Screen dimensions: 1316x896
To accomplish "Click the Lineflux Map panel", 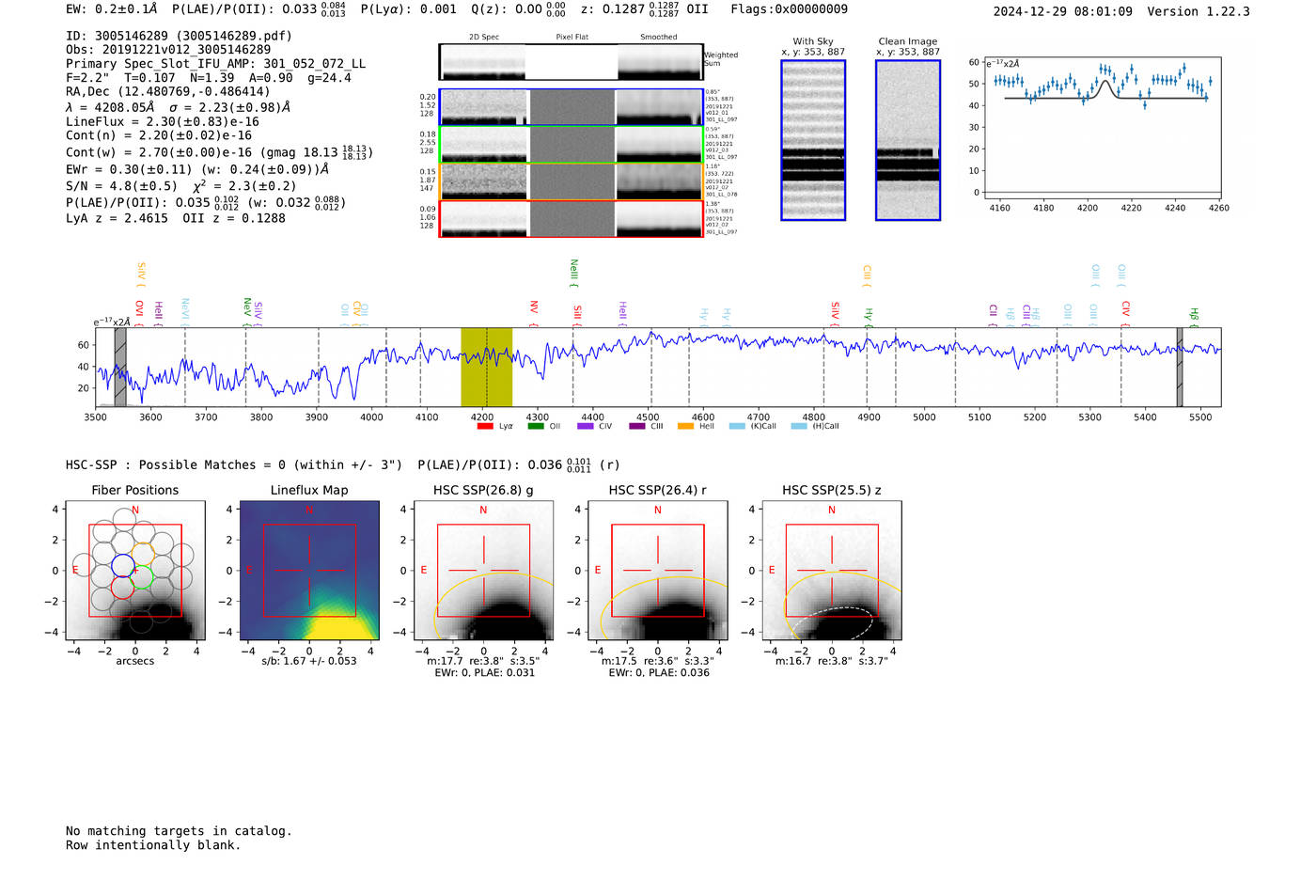I will coord(309,572).
